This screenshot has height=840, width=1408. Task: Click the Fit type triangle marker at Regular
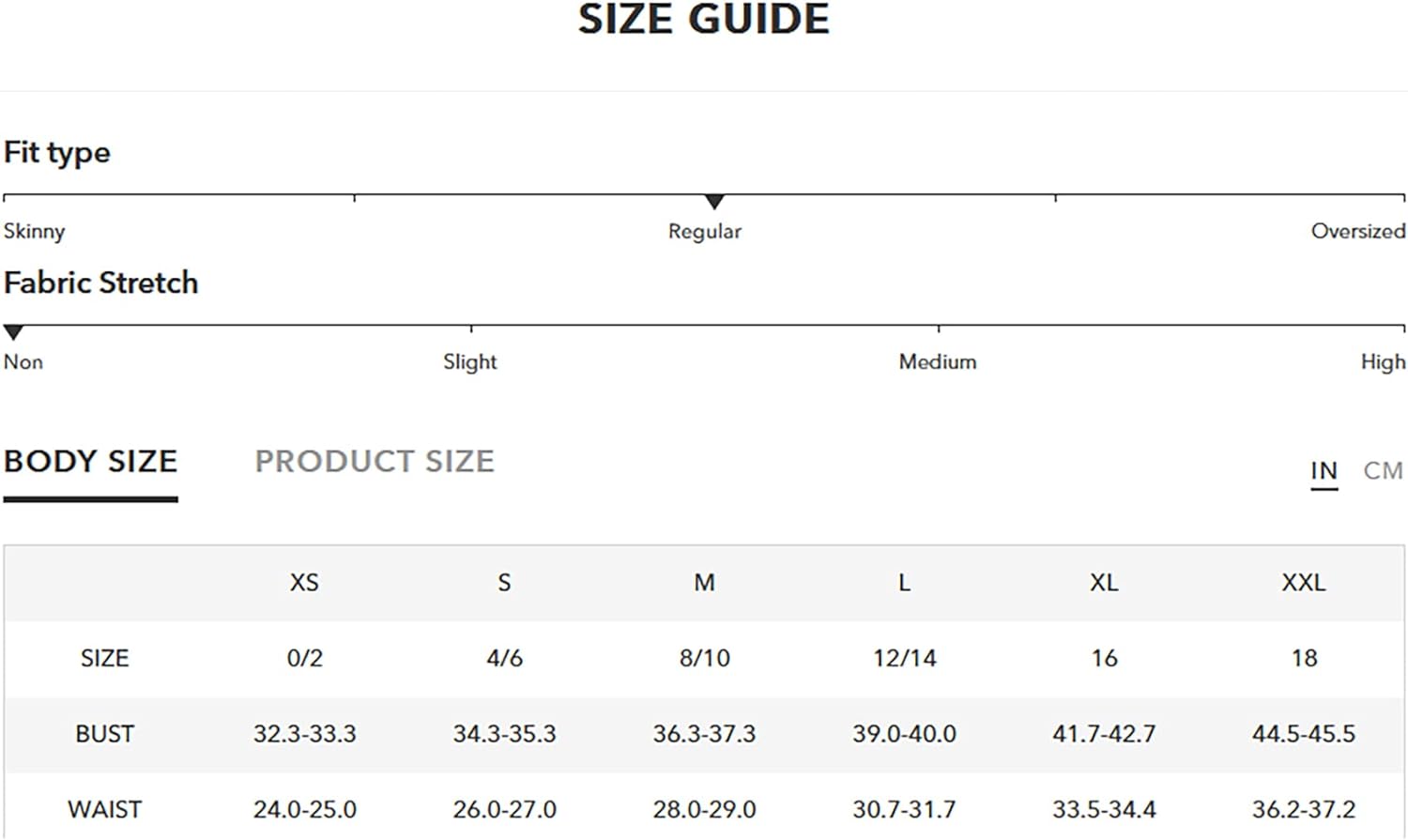(x=714, y=202)
